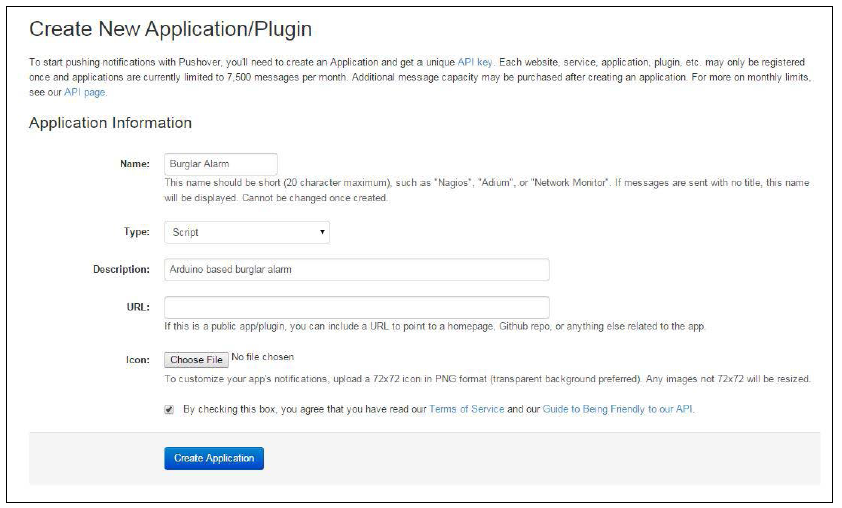Click the Create New Application/Plugin heading
The height and width of the screenshot is (508, 842).
(170, 29)
